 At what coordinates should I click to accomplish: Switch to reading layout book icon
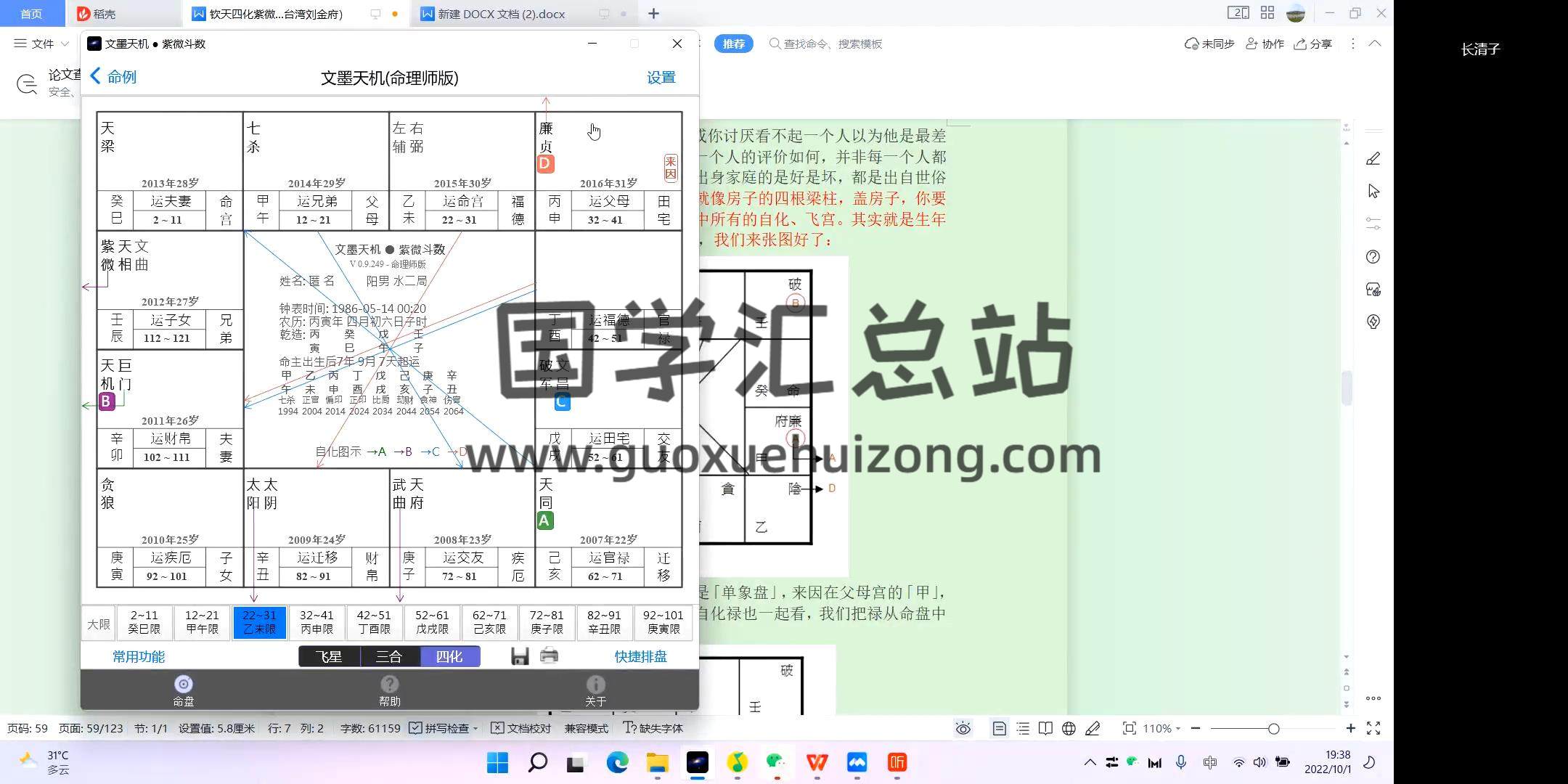pyautogui.click(x=1045, y=728)
